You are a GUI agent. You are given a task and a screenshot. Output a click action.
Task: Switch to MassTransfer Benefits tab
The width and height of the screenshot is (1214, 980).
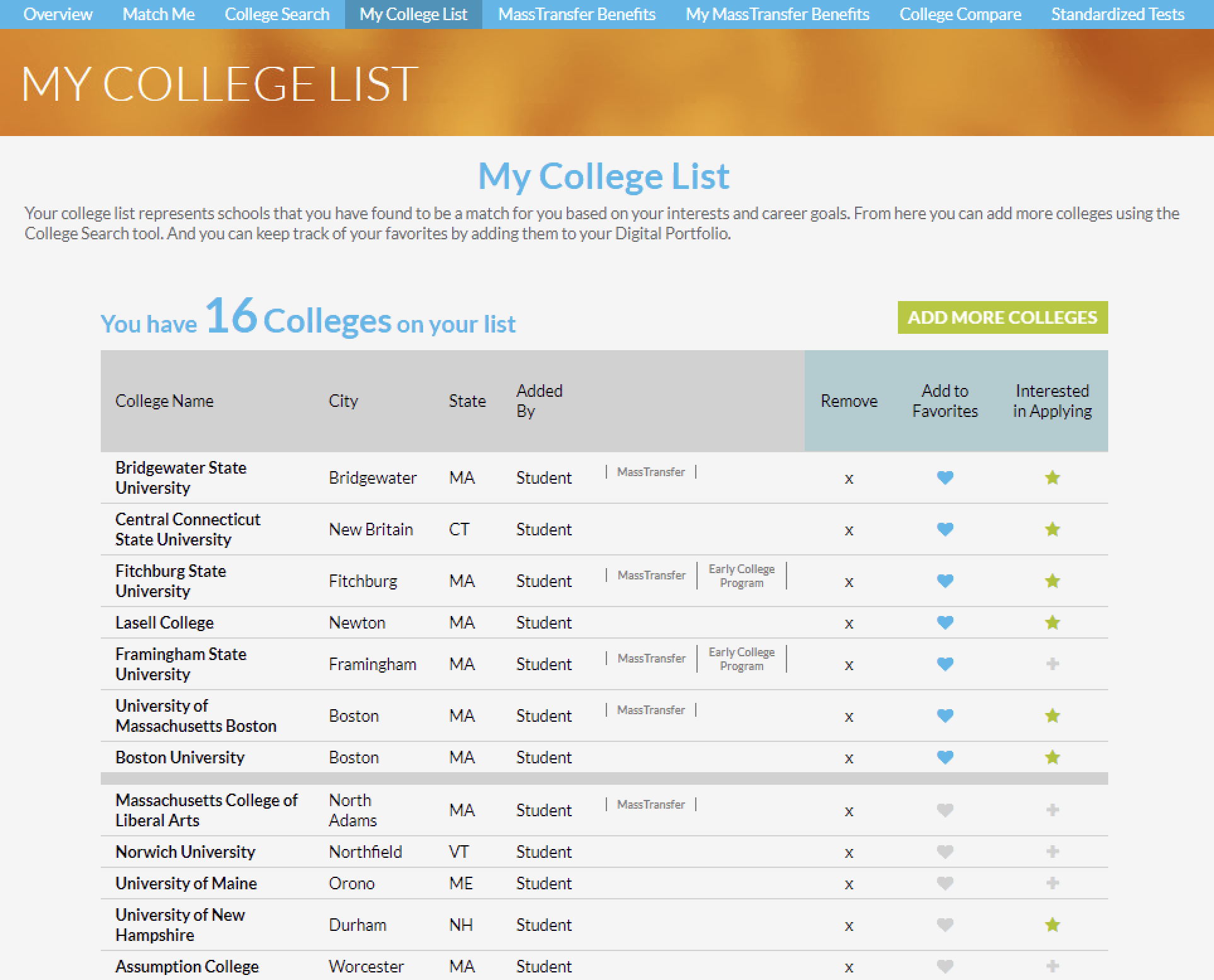click(577, 14)
